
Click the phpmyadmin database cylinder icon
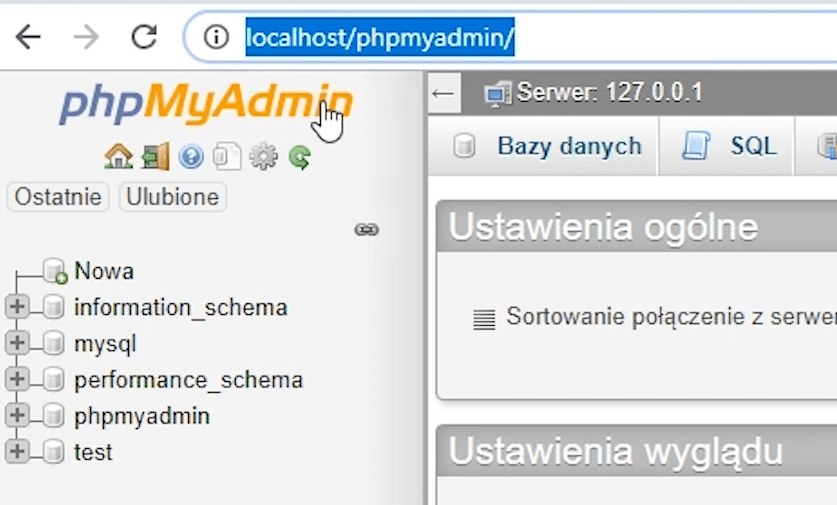click(x=53, y=416)
